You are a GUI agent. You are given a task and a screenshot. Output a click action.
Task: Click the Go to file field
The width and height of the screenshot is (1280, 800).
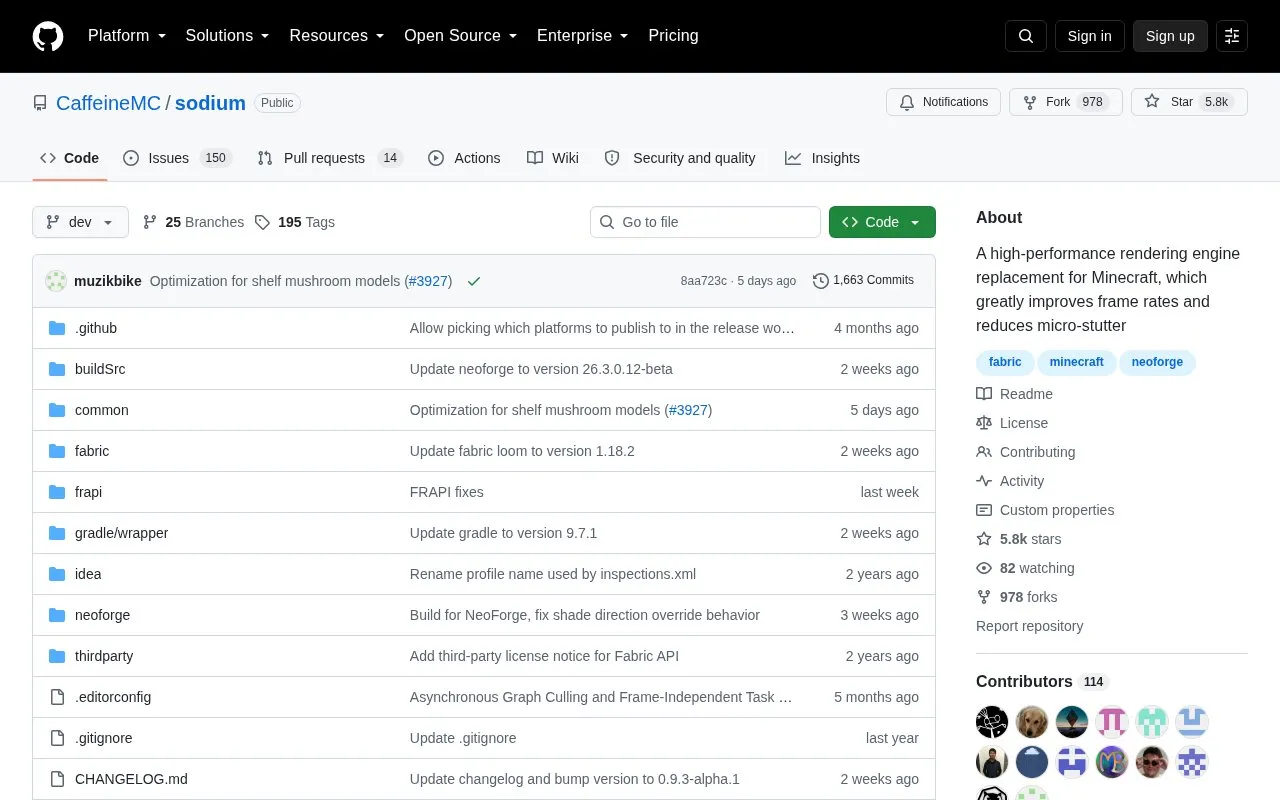click(705, 222)
